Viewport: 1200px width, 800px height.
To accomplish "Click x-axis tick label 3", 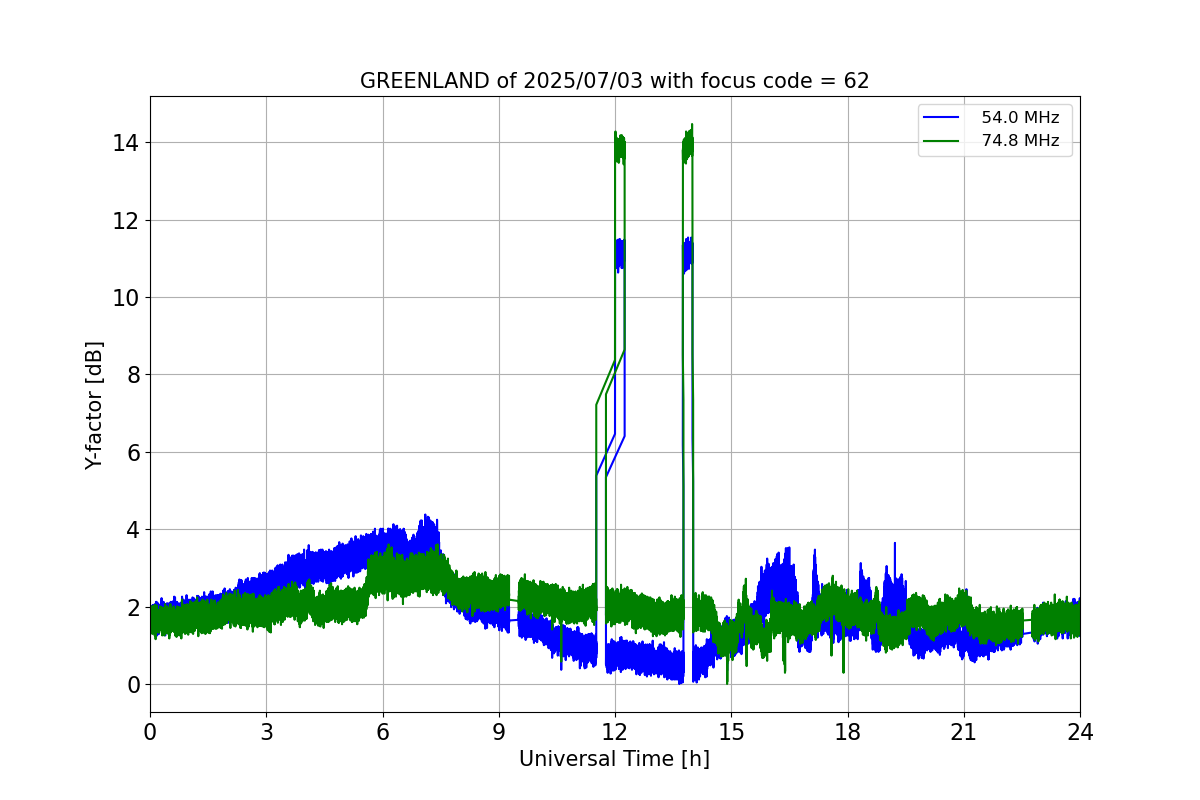I will coord(266,732).
